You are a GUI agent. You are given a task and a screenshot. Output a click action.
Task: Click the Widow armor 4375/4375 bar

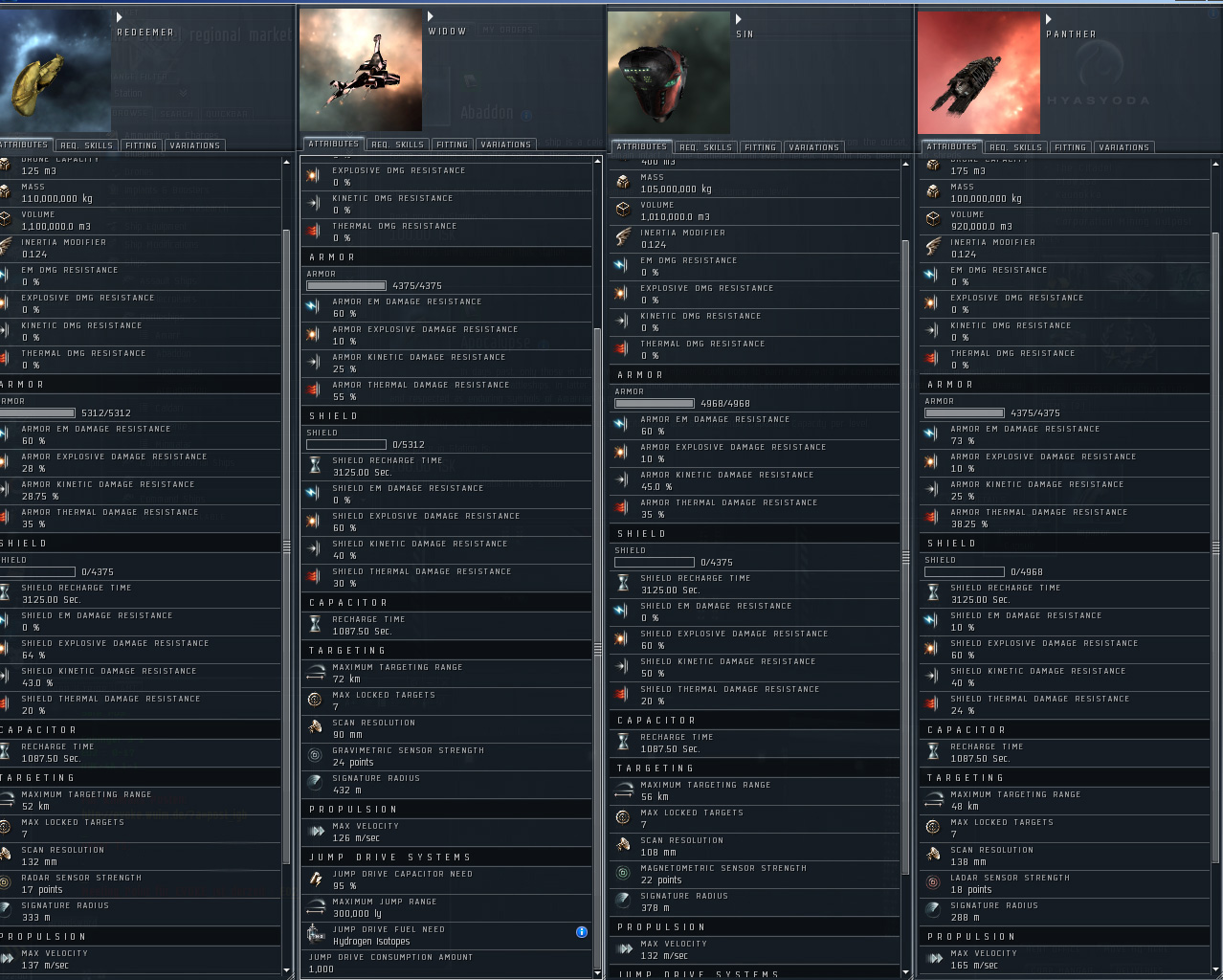[x=346, y=286]
